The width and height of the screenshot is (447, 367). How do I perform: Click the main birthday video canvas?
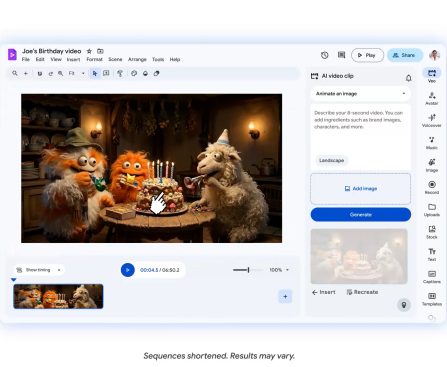152,168
